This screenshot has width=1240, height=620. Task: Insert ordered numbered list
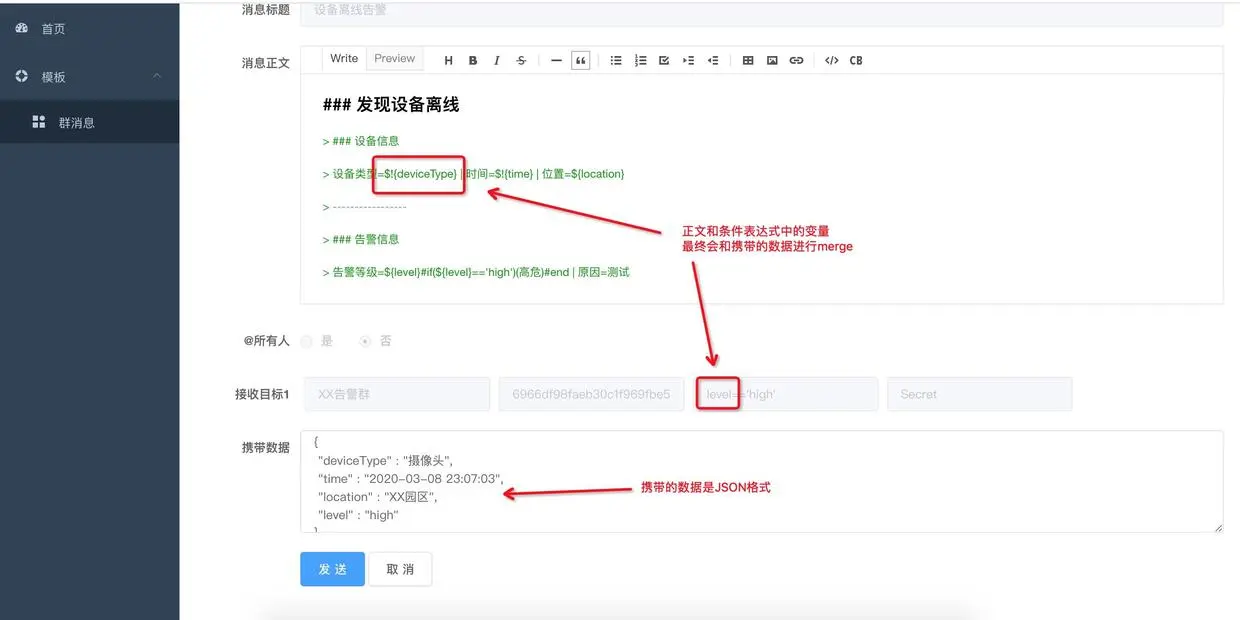click(x=640, y=60)
